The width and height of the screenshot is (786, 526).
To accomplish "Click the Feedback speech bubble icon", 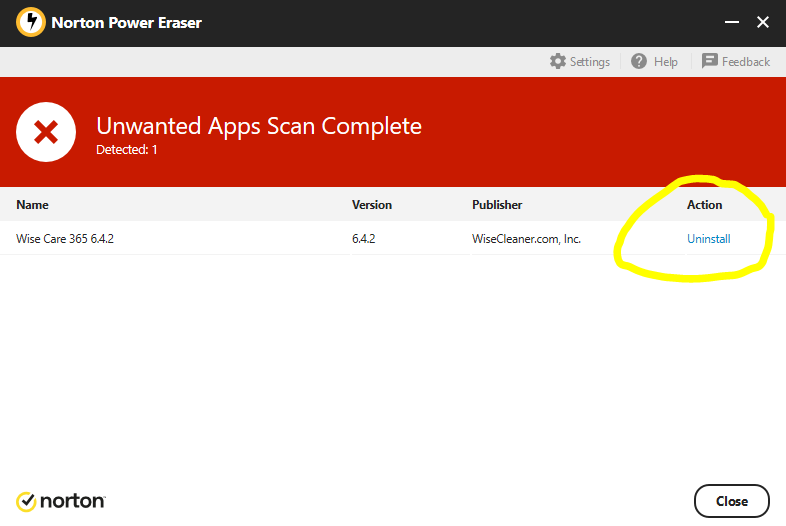I will (x=709, y=61).
